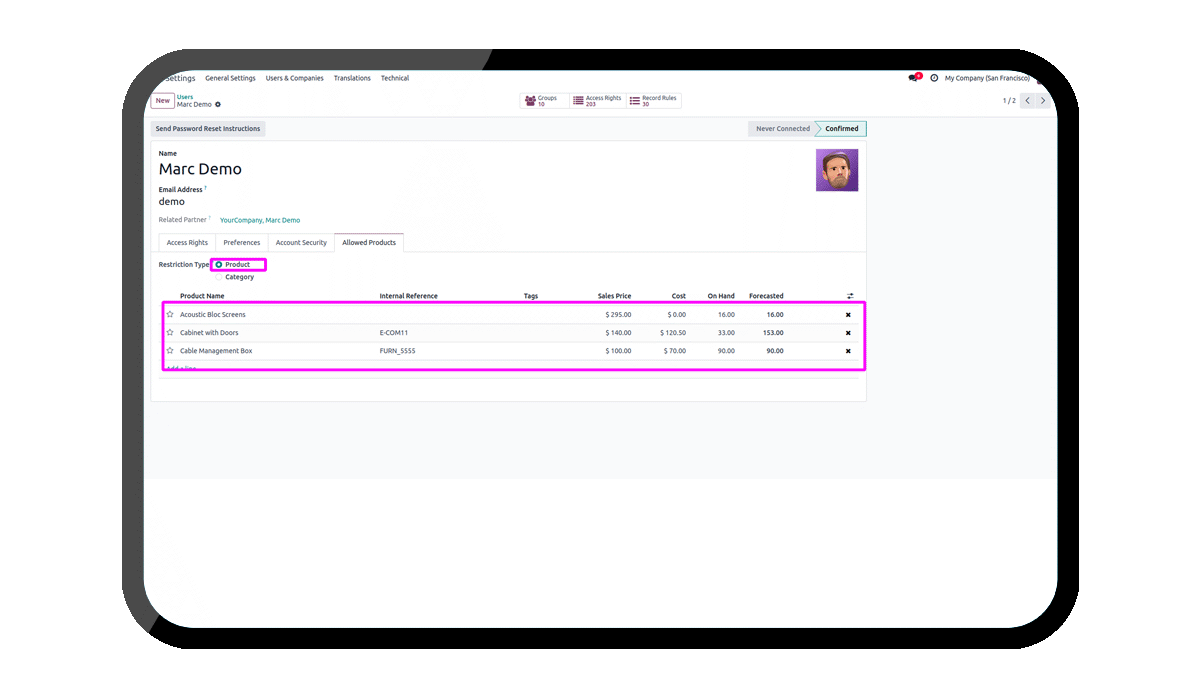Switch to the Access Rights tab
Viewport: 1200px width, 697px height.
pyautogui.click(x=187, y=242)
